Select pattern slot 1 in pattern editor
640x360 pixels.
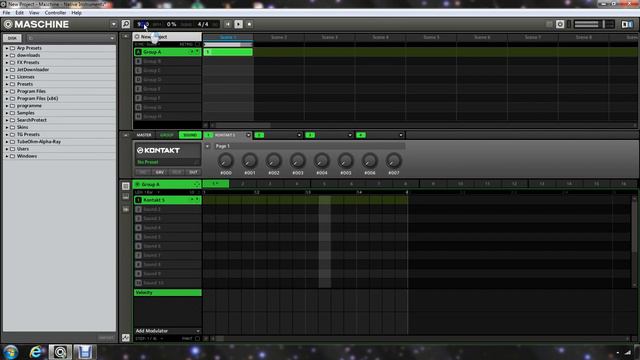216,184
